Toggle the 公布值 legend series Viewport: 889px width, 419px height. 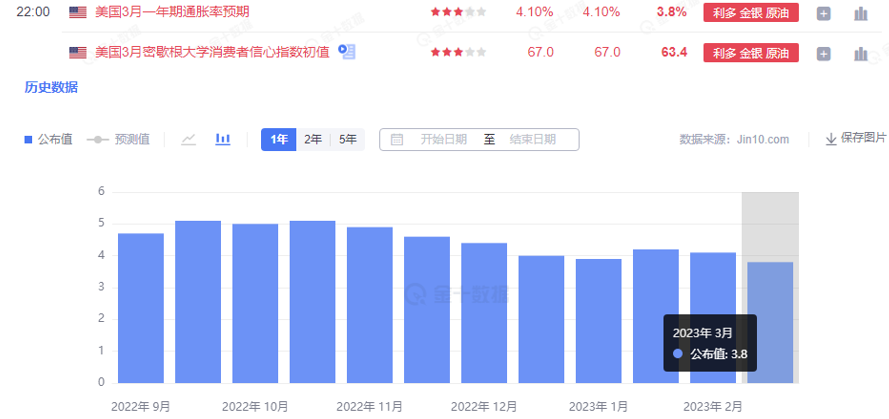(x=48, y=139)
